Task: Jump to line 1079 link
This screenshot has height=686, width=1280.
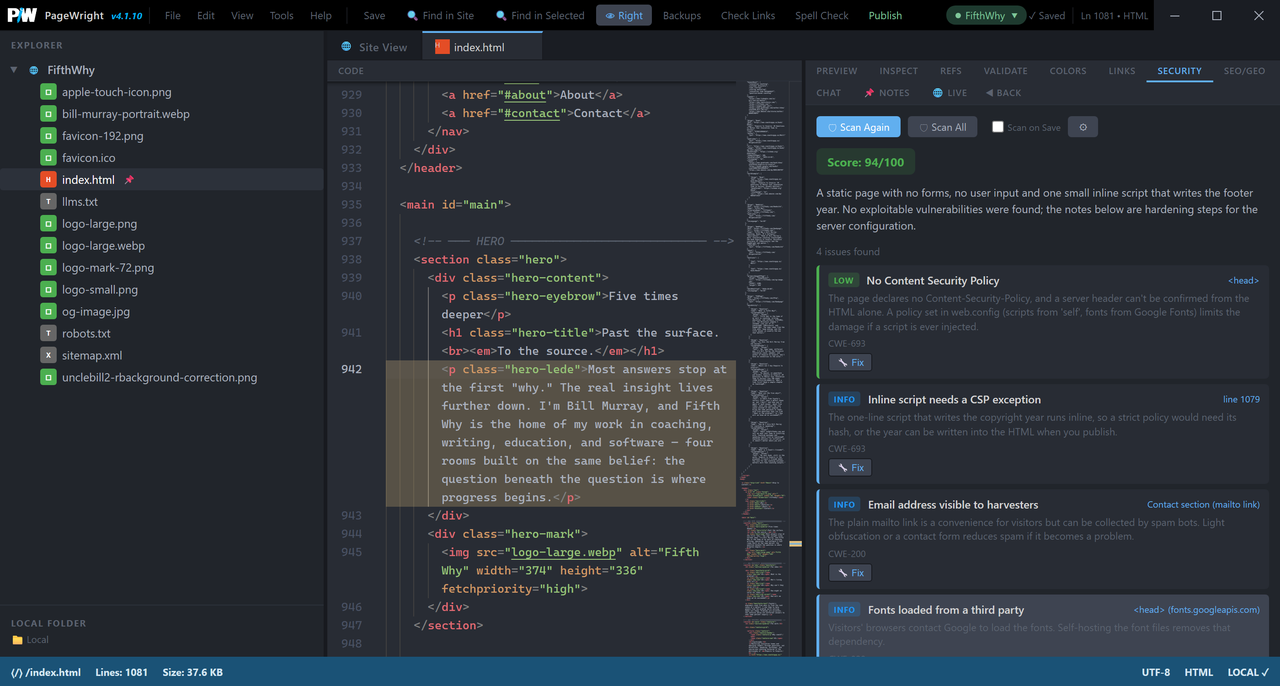Action: [x=1241, y=399]
